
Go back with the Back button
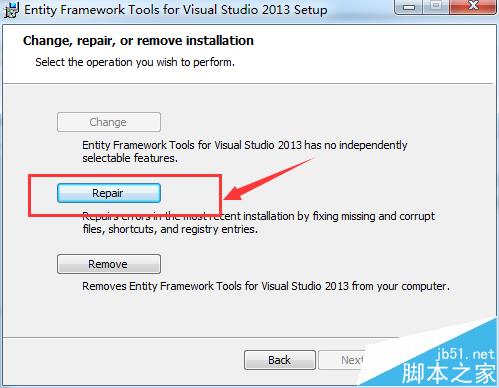(280, 360)
